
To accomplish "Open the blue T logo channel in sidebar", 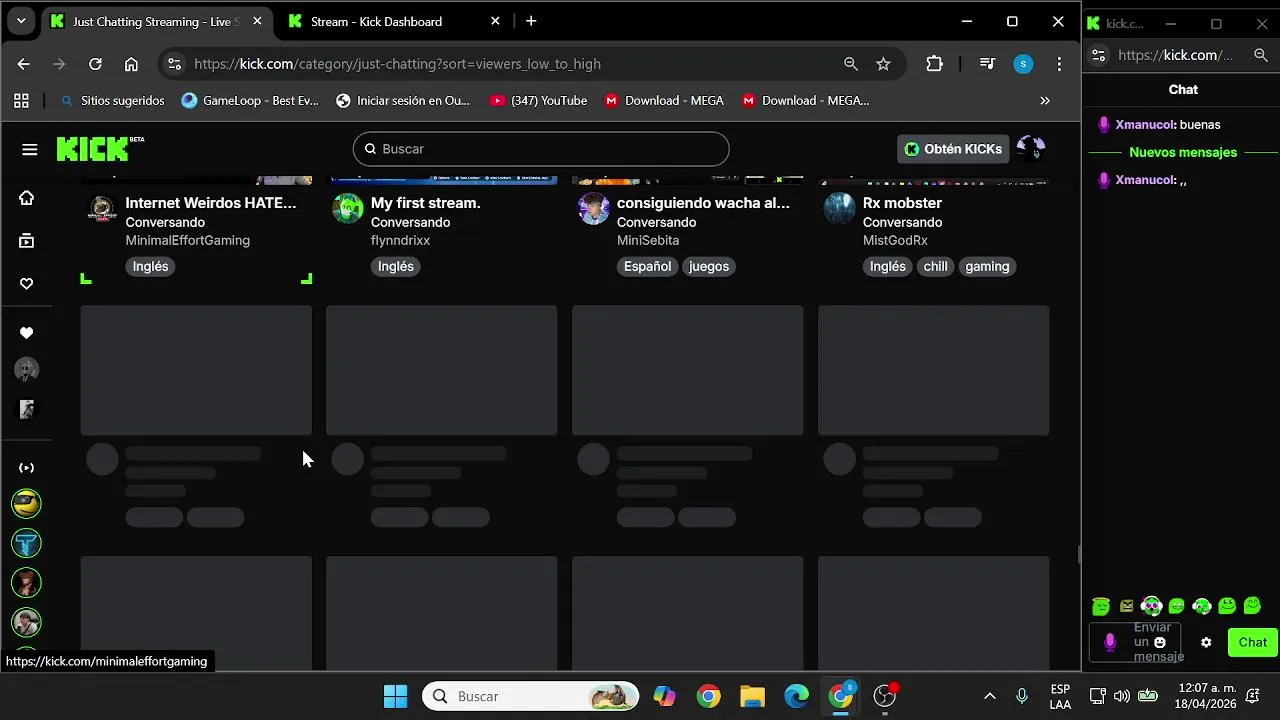I will point(26,543).
